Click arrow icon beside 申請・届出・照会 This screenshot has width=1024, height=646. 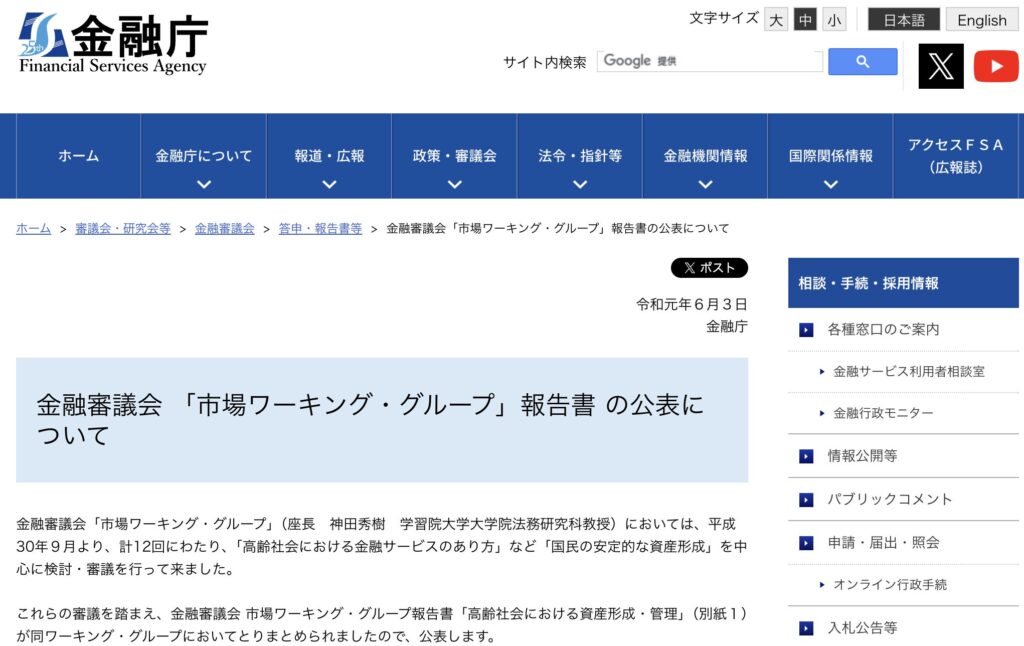click(807, 543)
